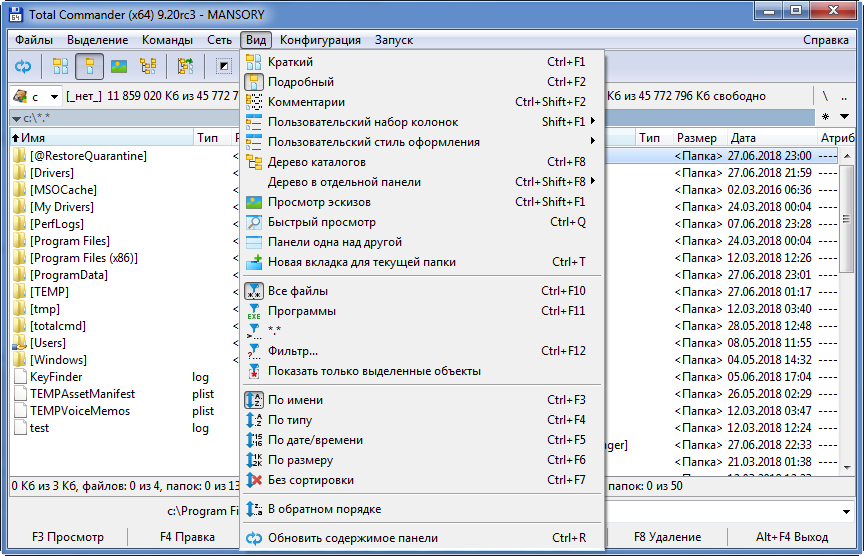The height and width of the screenshot is (556, 864).
Task: Select the *.* custom filter entry
Action: 423,331
